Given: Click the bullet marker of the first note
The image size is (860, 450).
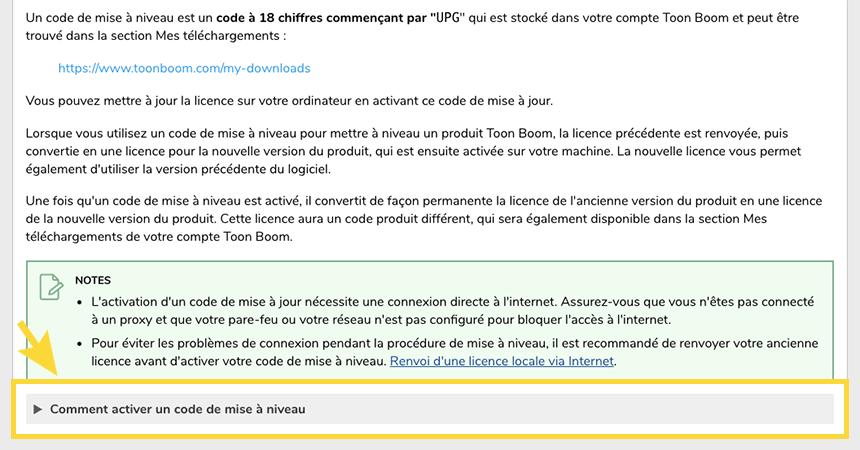Looking at the screenshot, I should click(x=81, y=302).
